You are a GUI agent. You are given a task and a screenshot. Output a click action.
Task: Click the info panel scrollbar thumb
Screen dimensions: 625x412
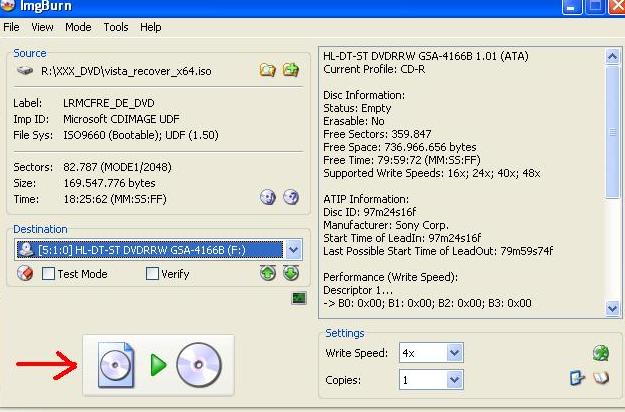(613, 132)
